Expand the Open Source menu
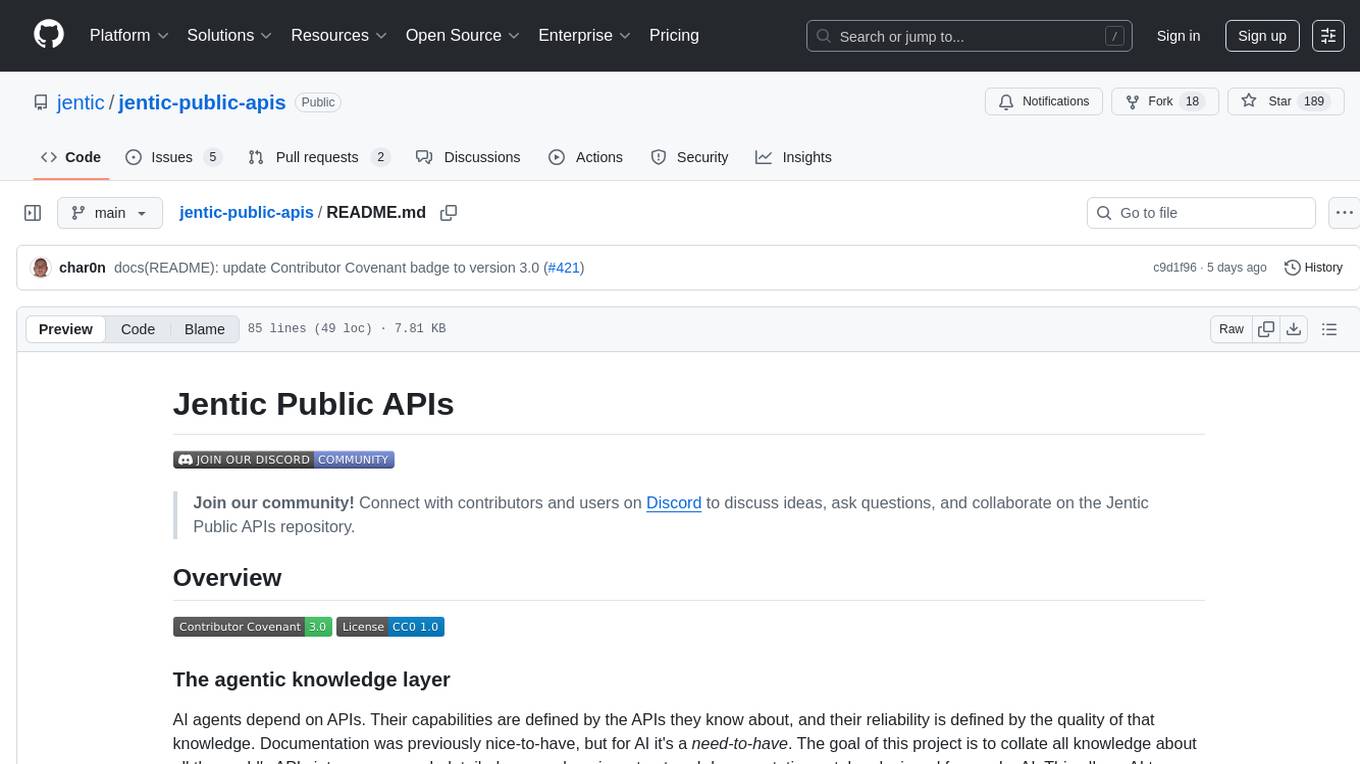Image resolution: width=1360 pixels, height=764 pixels. pos(463,35)
